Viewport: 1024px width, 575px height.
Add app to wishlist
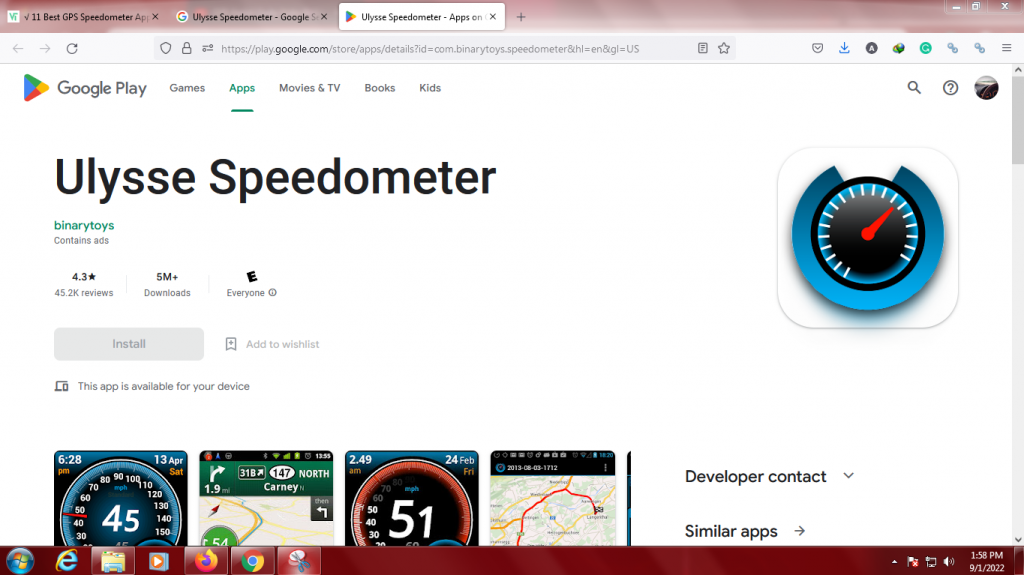[x=272, y=344]
